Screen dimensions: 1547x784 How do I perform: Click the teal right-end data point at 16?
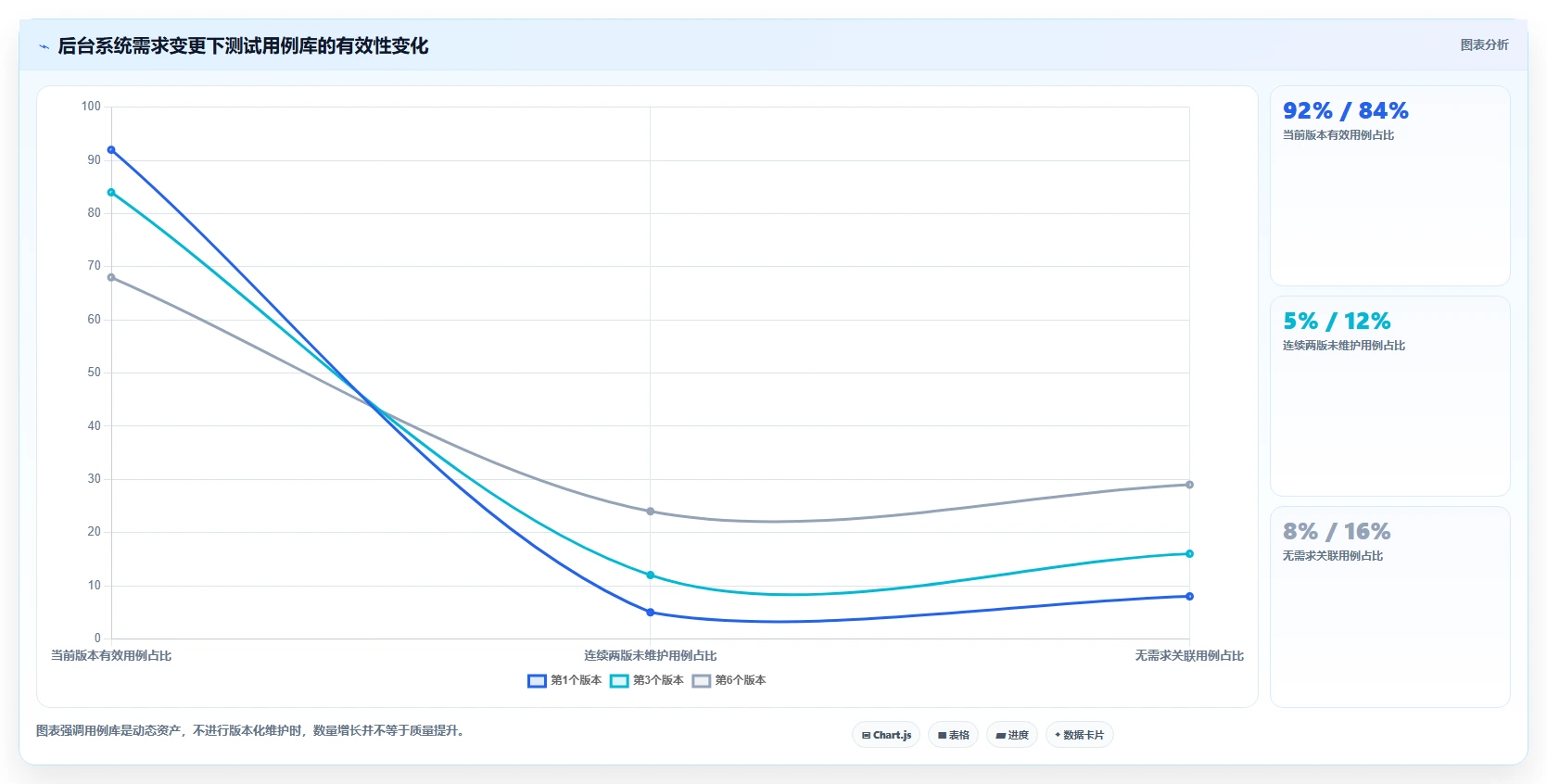[x=1189, y=554]
